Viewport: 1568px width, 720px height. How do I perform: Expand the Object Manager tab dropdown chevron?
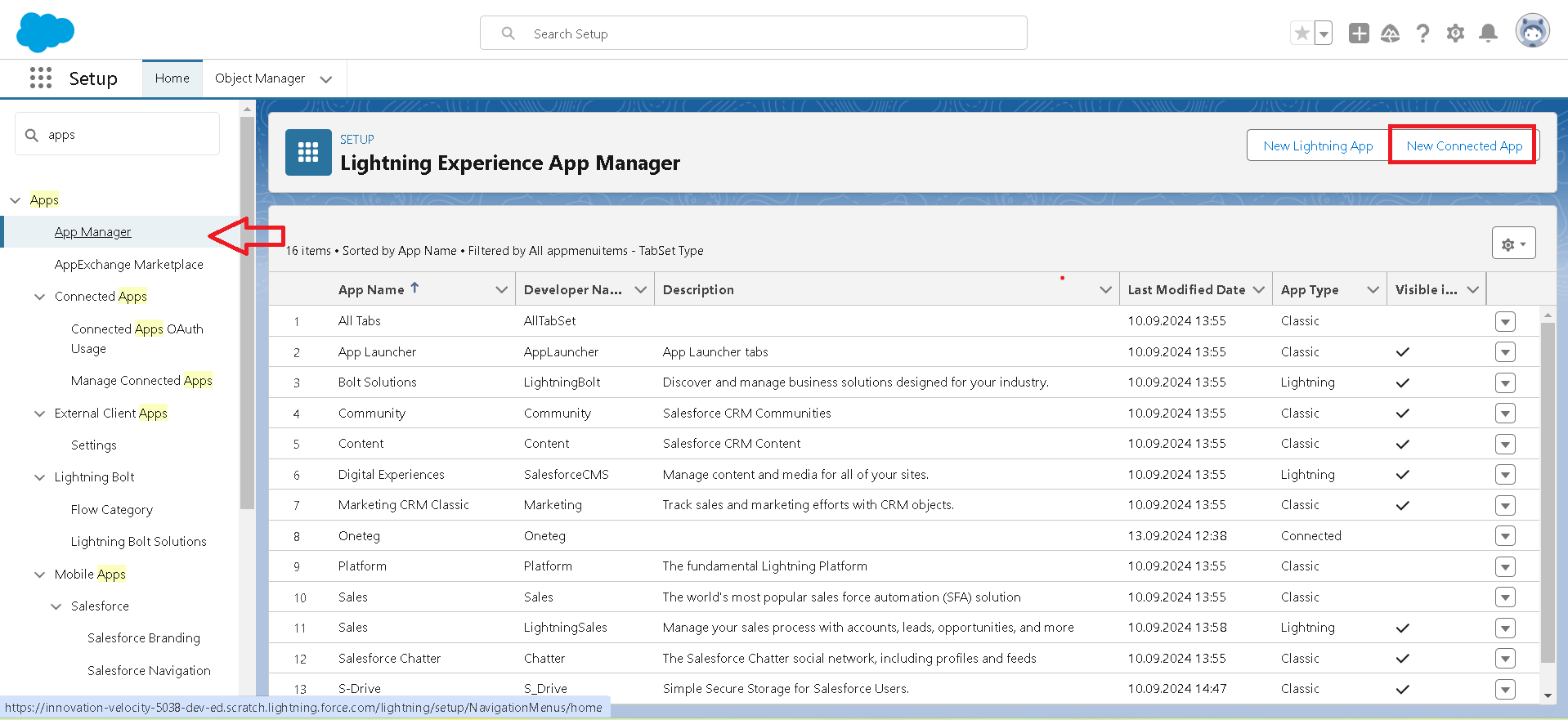326,79
